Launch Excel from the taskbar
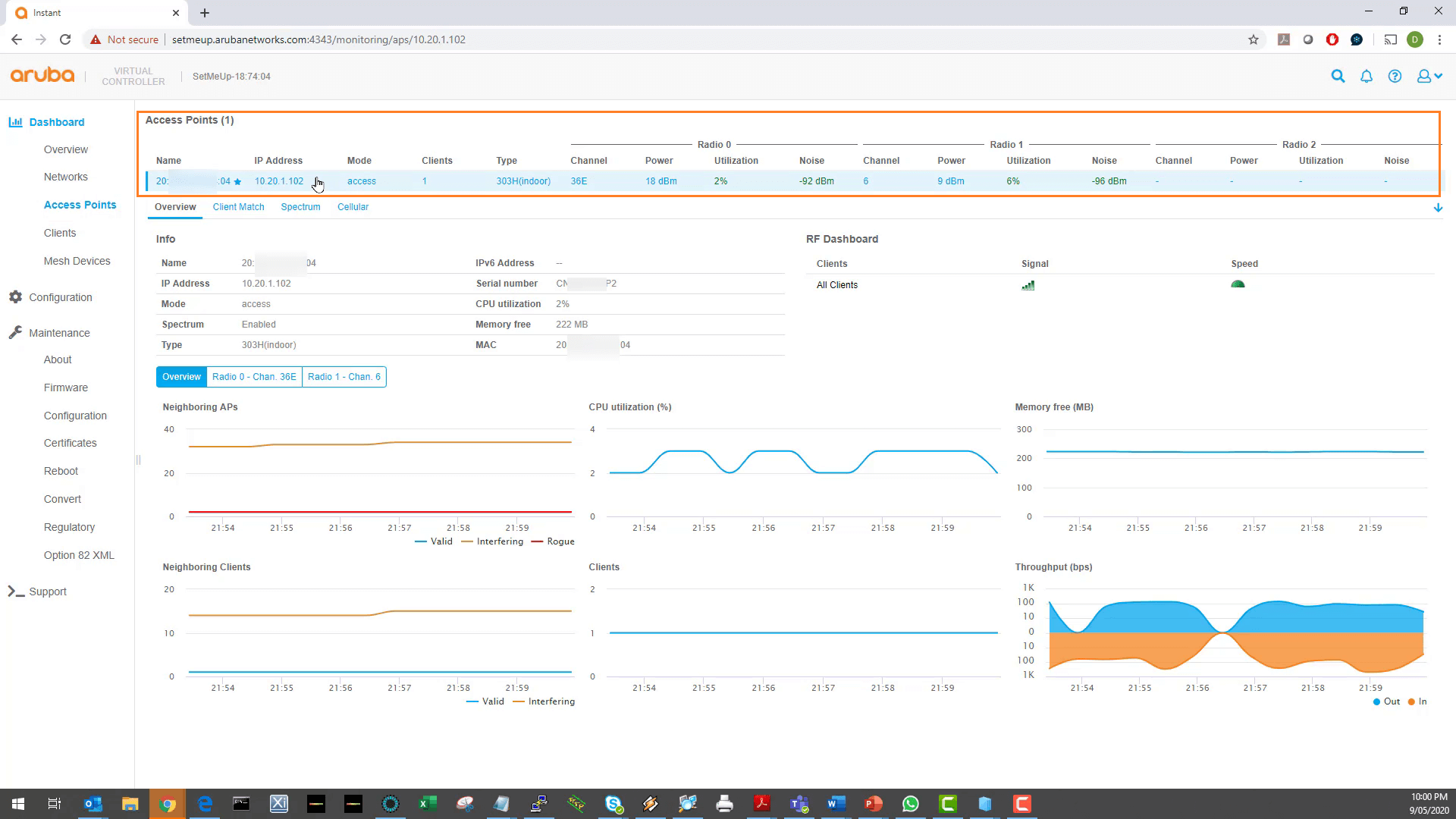 click(x=427, y=804)
